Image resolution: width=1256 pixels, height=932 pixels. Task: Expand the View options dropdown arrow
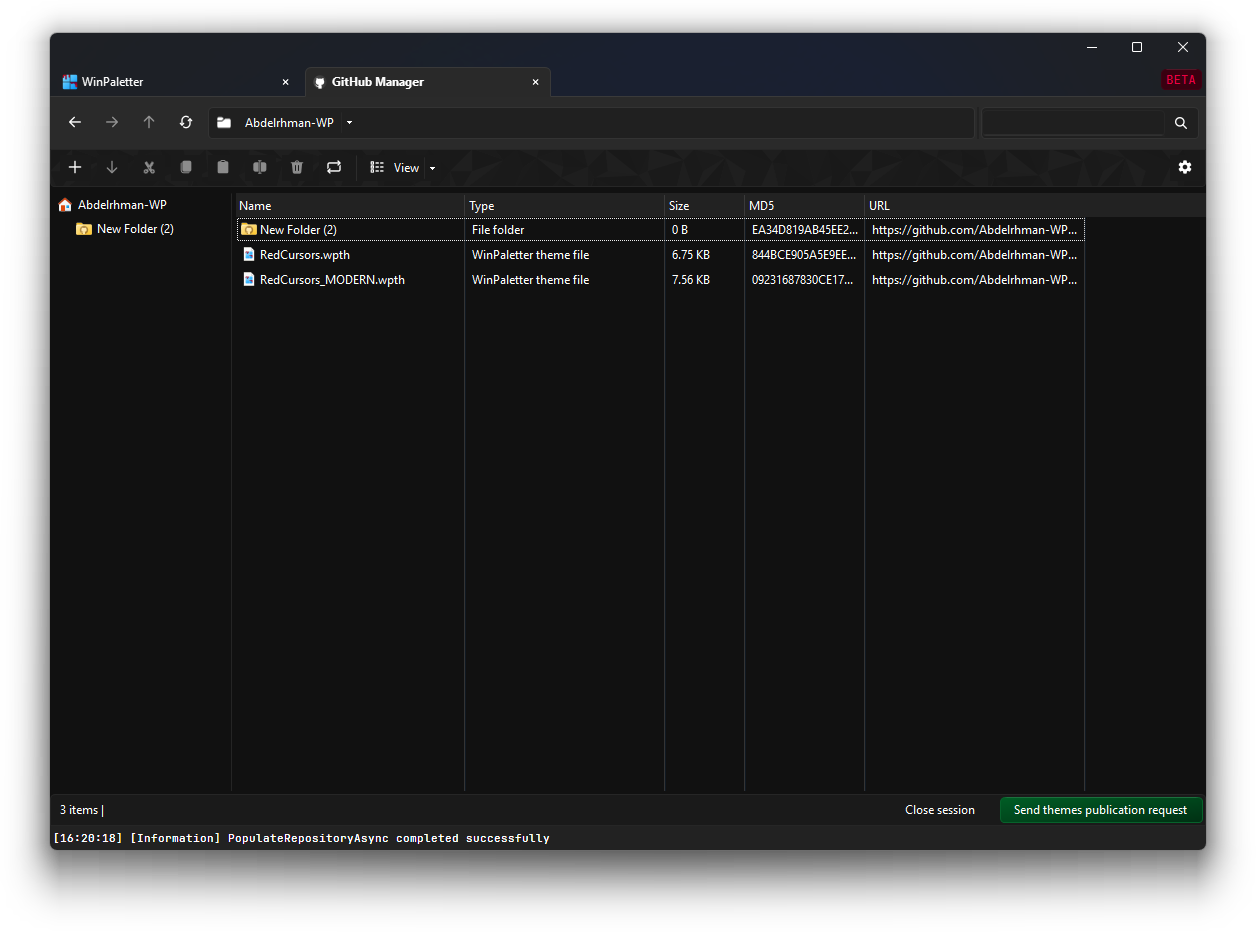[432, 168]
